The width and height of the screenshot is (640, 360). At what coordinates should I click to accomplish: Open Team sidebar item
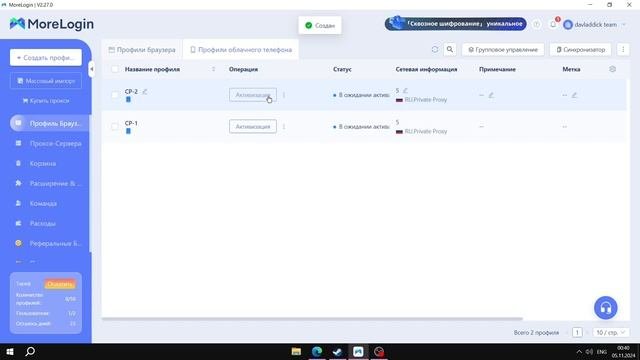[x=43, y=203]
